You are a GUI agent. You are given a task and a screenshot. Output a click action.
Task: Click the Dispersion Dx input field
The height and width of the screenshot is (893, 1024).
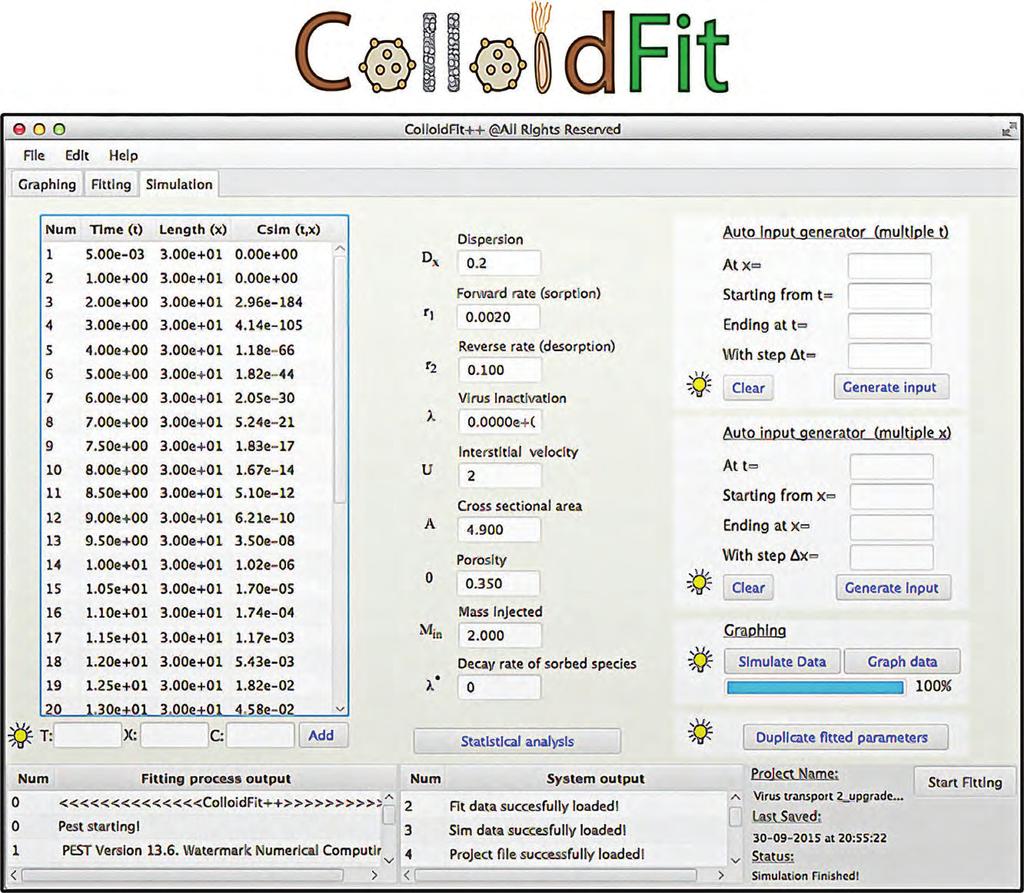[499, 263]
